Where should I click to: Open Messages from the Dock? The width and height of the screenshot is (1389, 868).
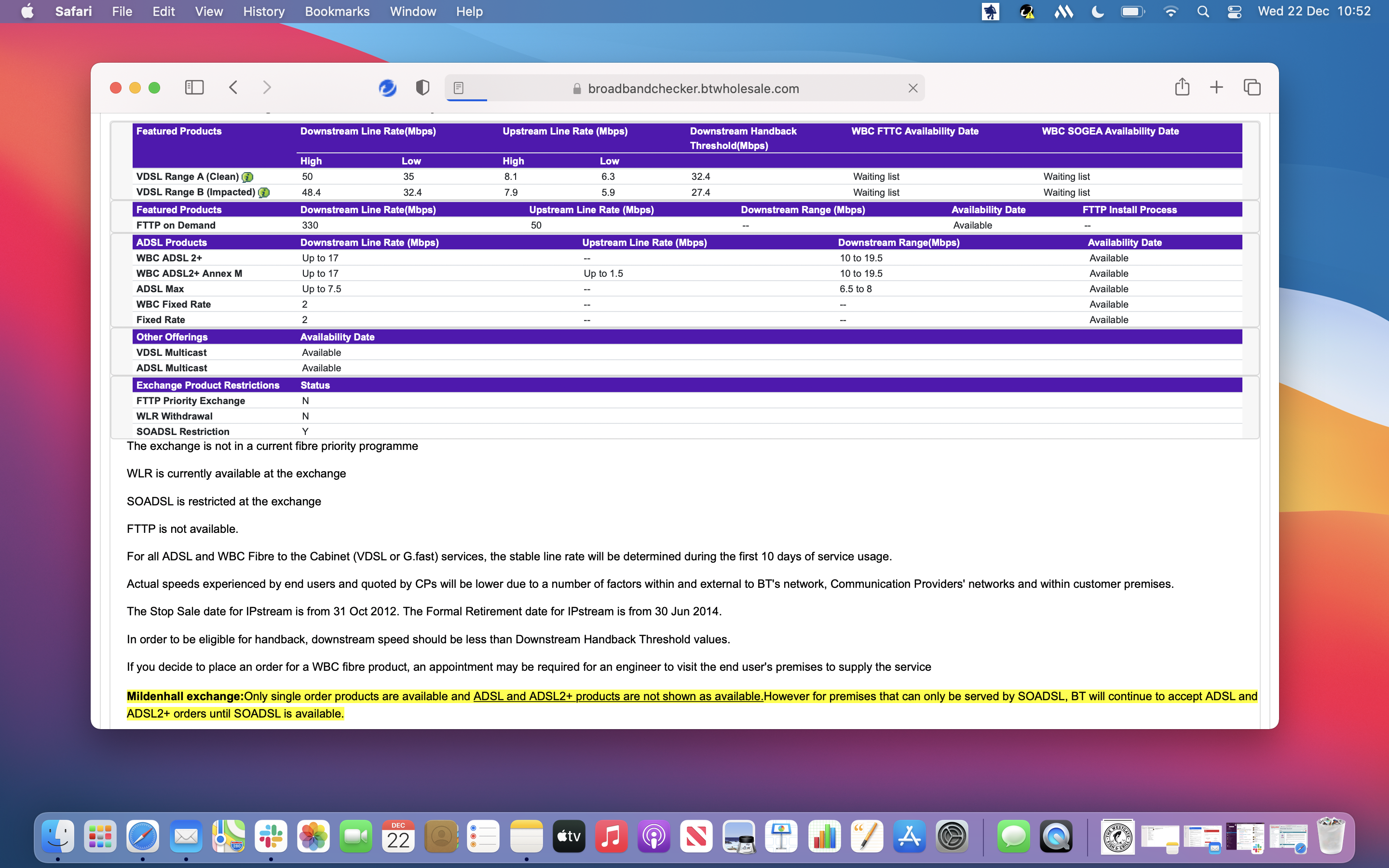[1014, 836]
